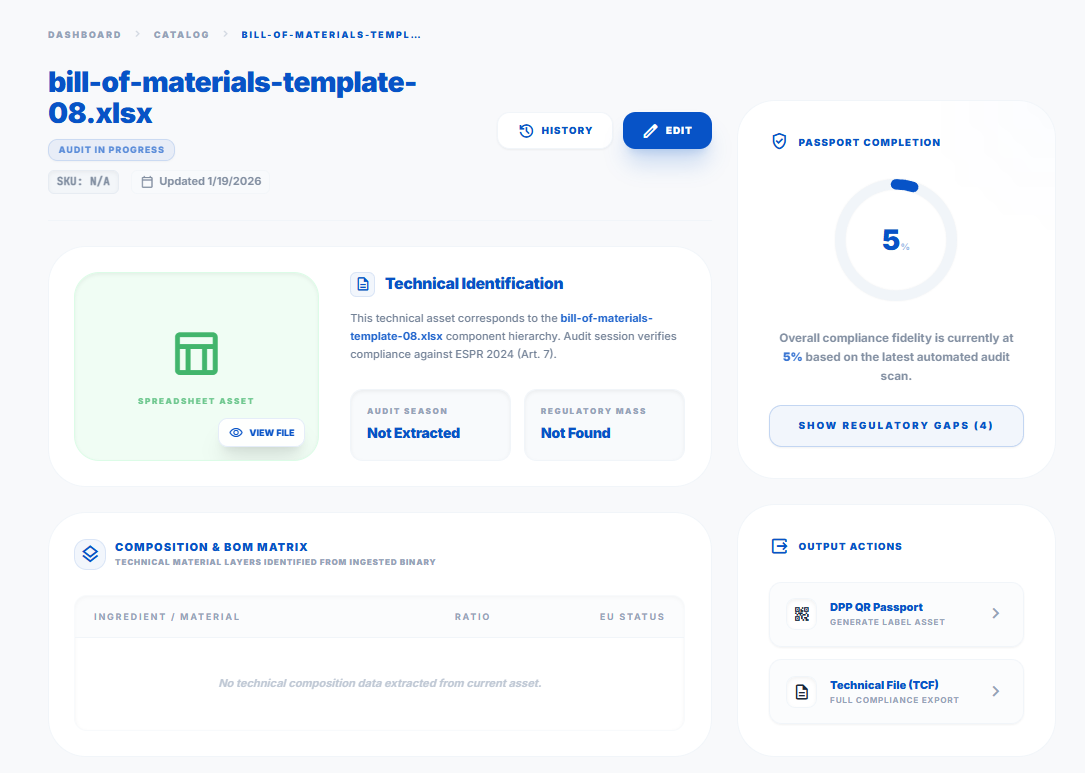Go to Dashboard breadcrumb
This screenshot has height=773, width=1085.
[x=84, y=35]
